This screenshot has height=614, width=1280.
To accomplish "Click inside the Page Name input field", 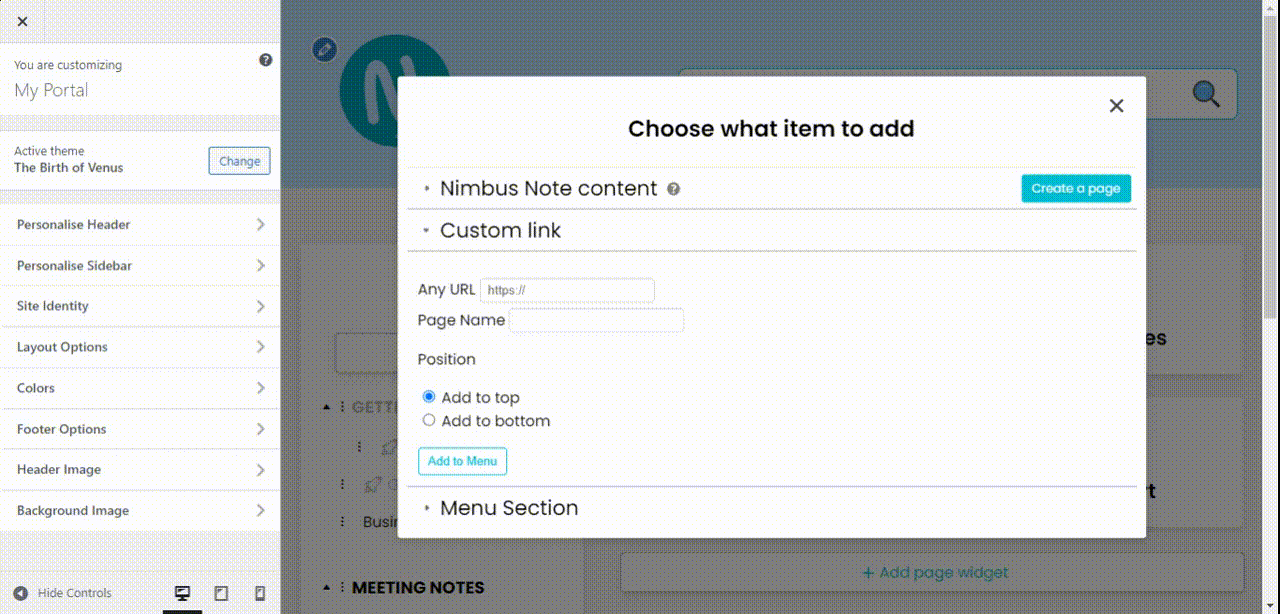I will 596,320.
